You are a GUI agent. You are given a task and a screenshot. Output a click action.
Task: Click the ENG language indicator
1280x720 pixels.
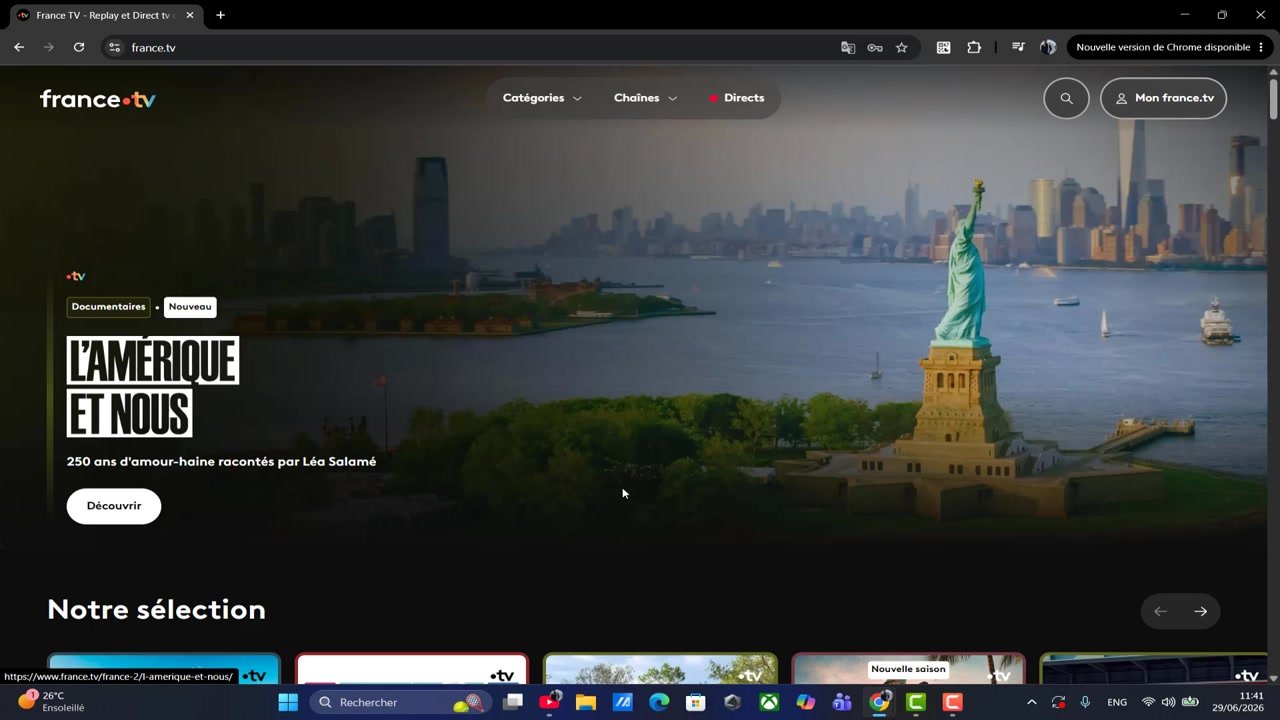click(x=1117, y=702)
